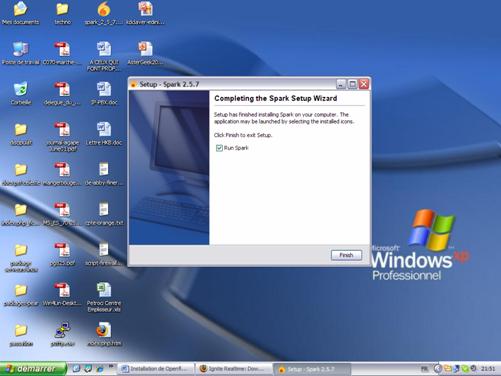Click the clock showing 21:51
The height and width of the screenshot is (376, 501).
[488, 369]
